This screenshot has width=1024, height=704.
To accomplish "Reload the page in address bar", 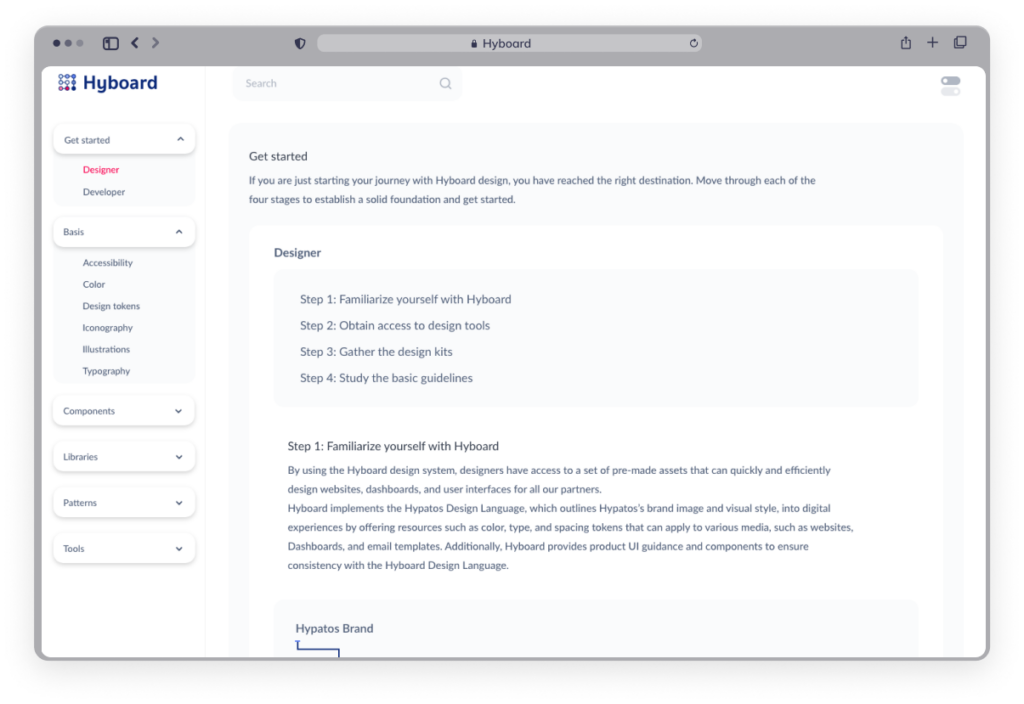I will 693,44.
